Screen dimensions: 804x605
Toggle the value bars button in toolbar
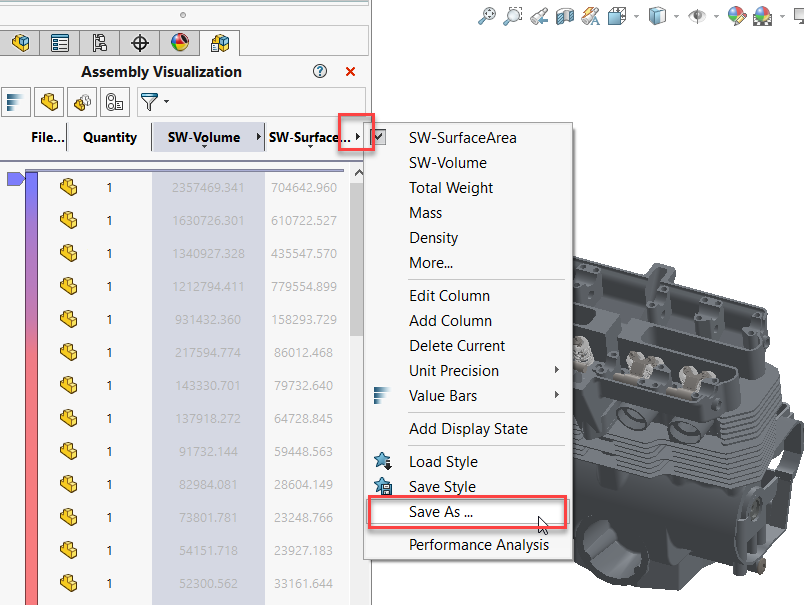click(x=16, y=102)
